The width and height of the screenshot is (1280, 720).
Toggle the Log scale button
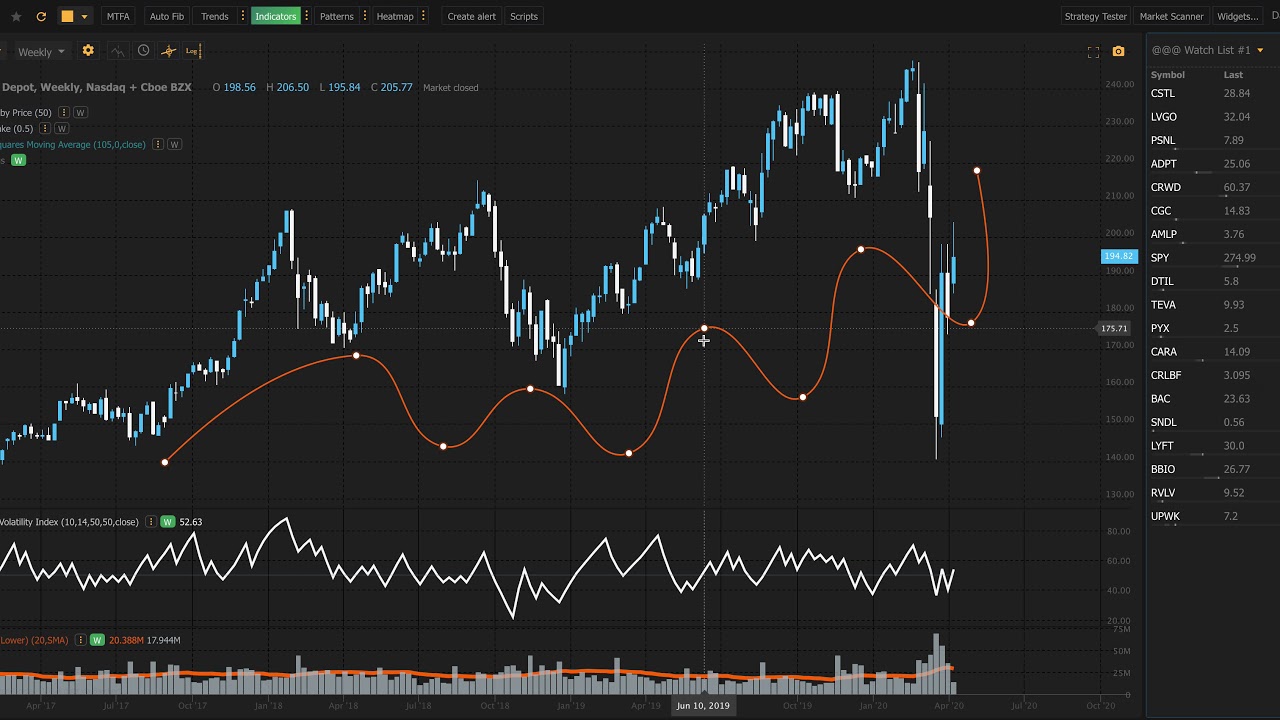(x=192, y=51)
